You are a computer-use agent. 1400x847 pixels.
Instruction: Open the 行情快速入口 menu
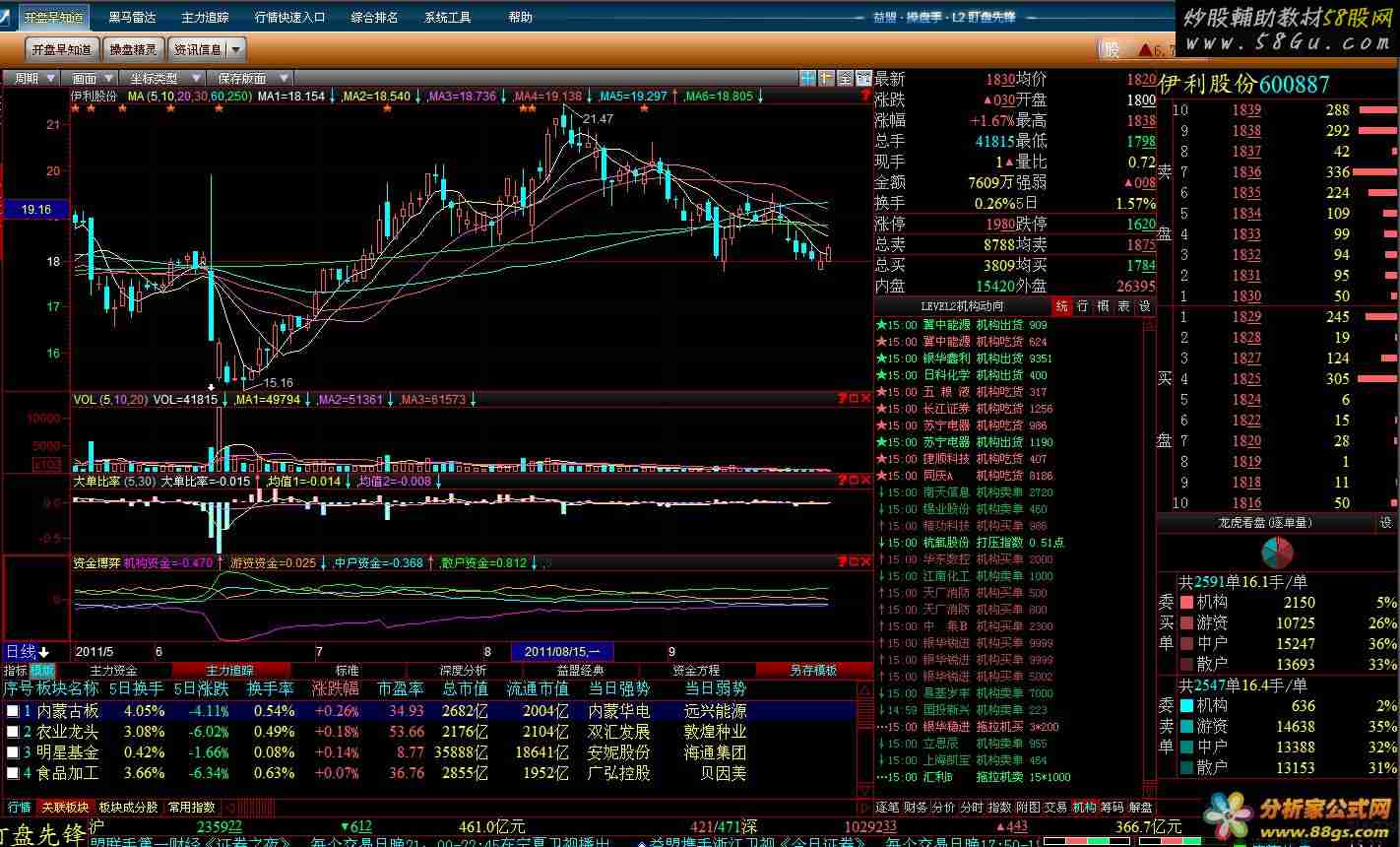click(x=289, y=17)
